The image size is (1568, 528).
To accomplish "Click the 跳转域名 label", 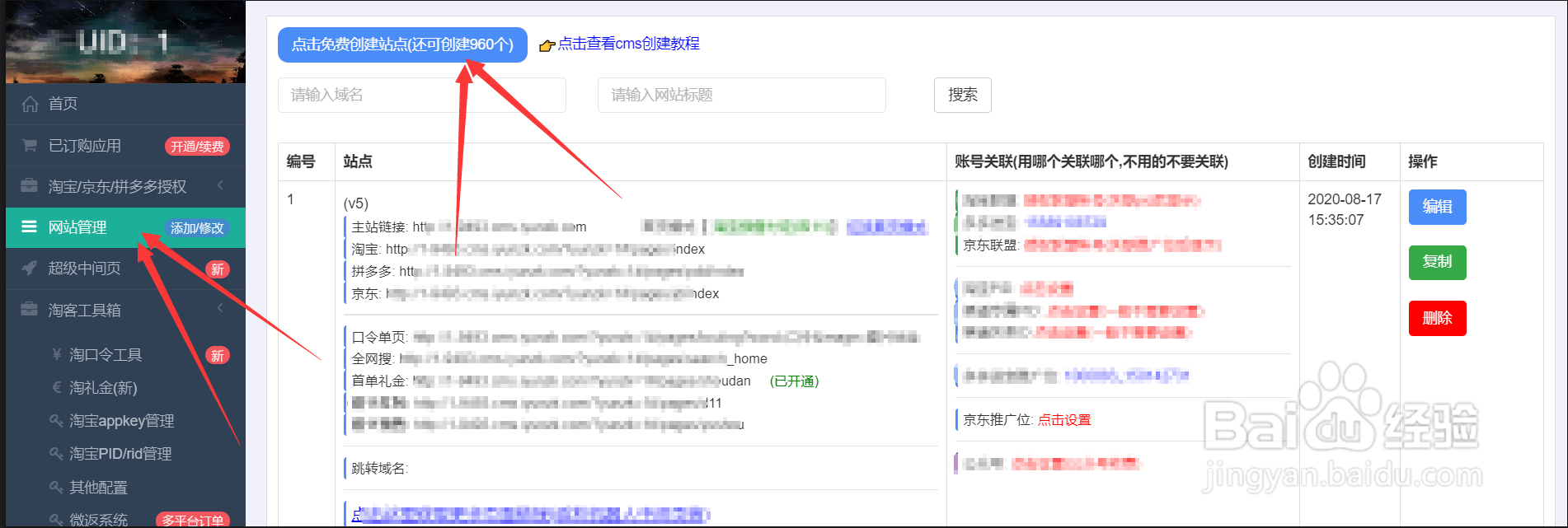I will pos(379,469).
